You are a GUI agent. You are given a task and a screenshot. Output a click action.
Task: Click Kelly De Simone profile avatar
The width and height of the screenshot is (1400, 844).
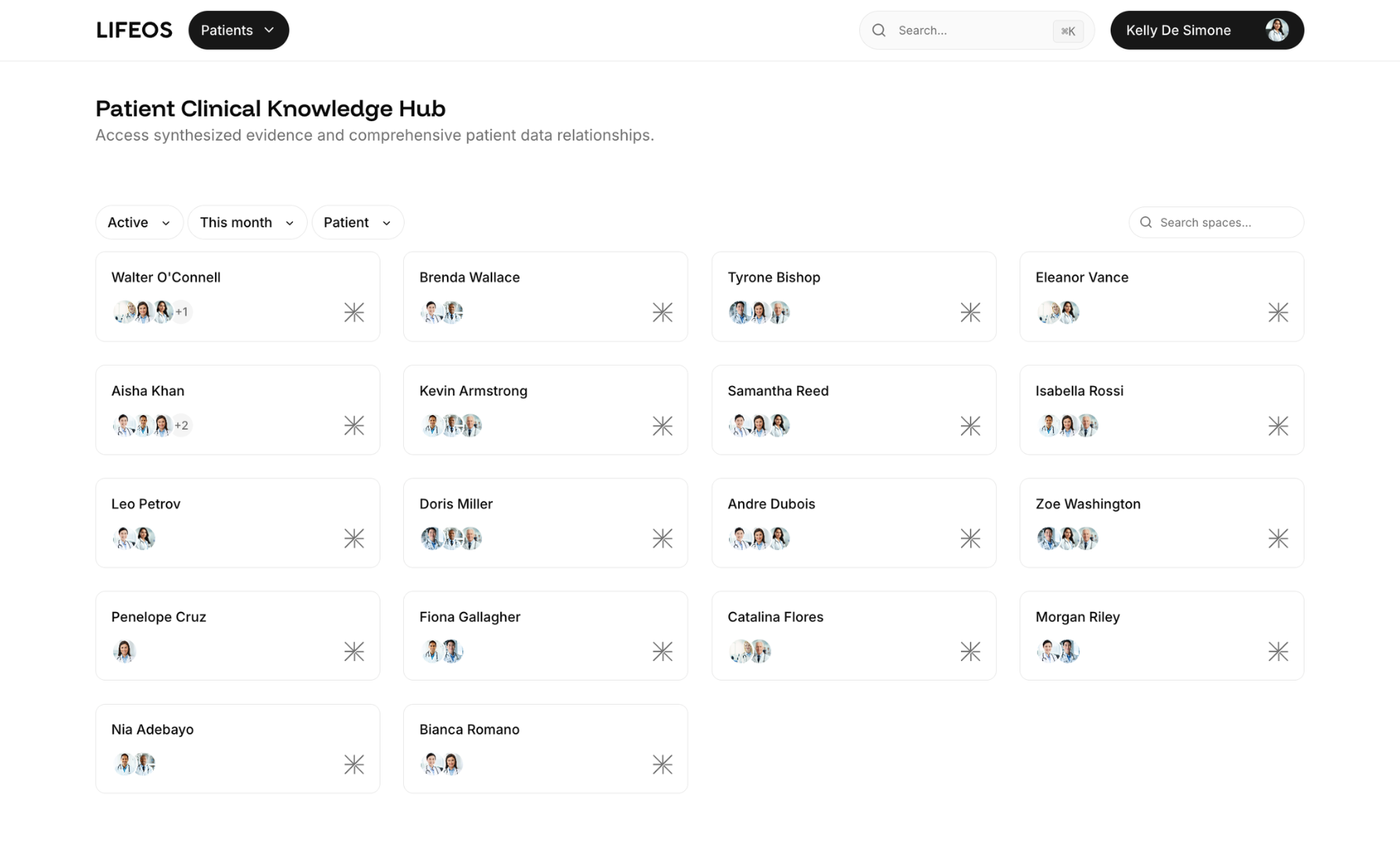1277,30
